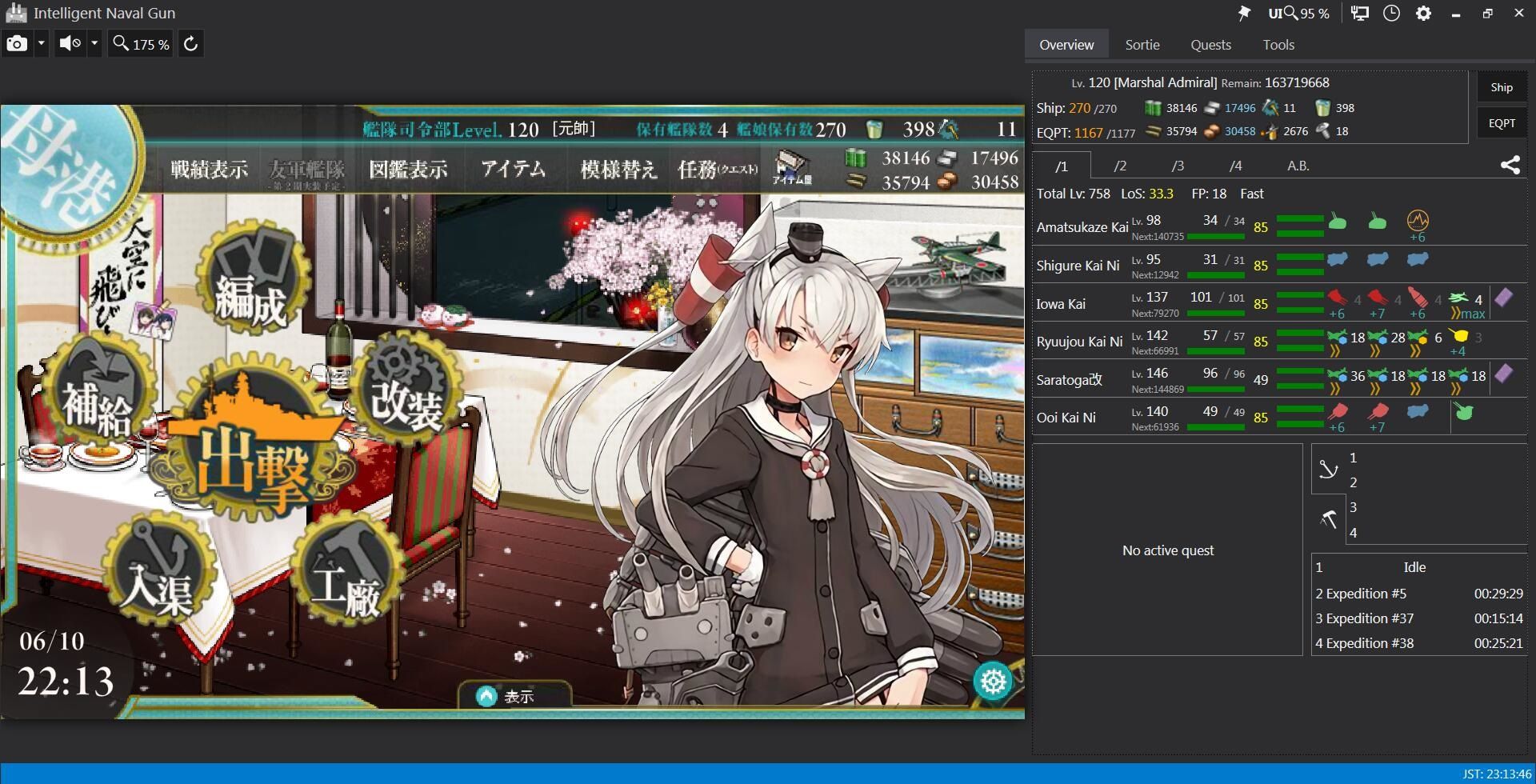Select the Iowa Kai row

coord(1279,303)
